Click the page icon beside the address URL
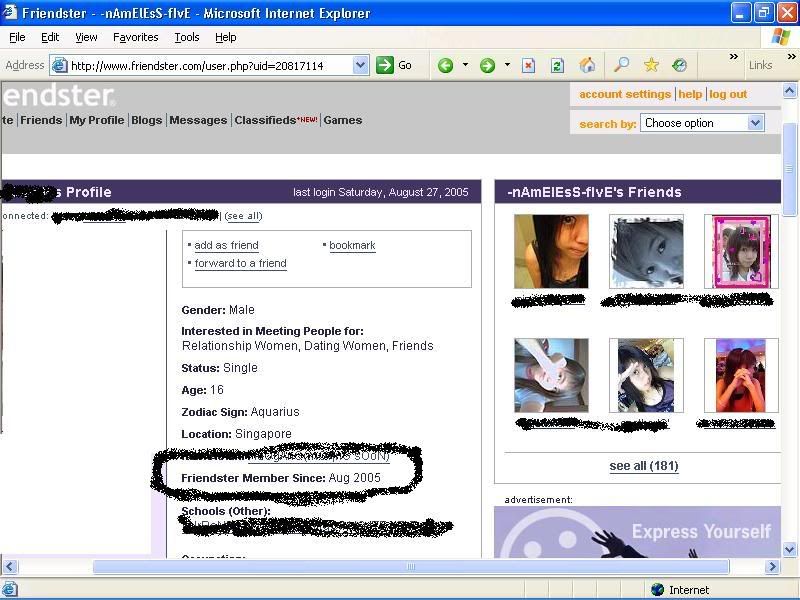 [x=60, y=65]
